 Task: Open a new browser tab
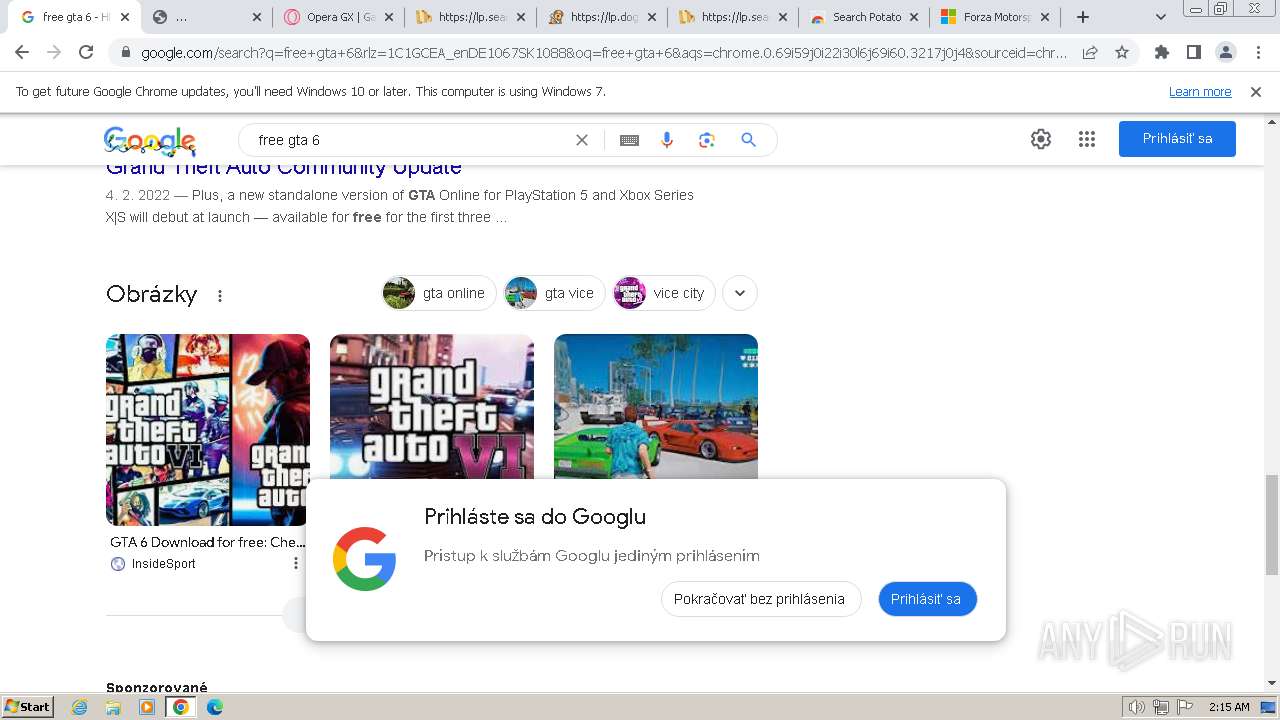click(x=1083, y=17)
